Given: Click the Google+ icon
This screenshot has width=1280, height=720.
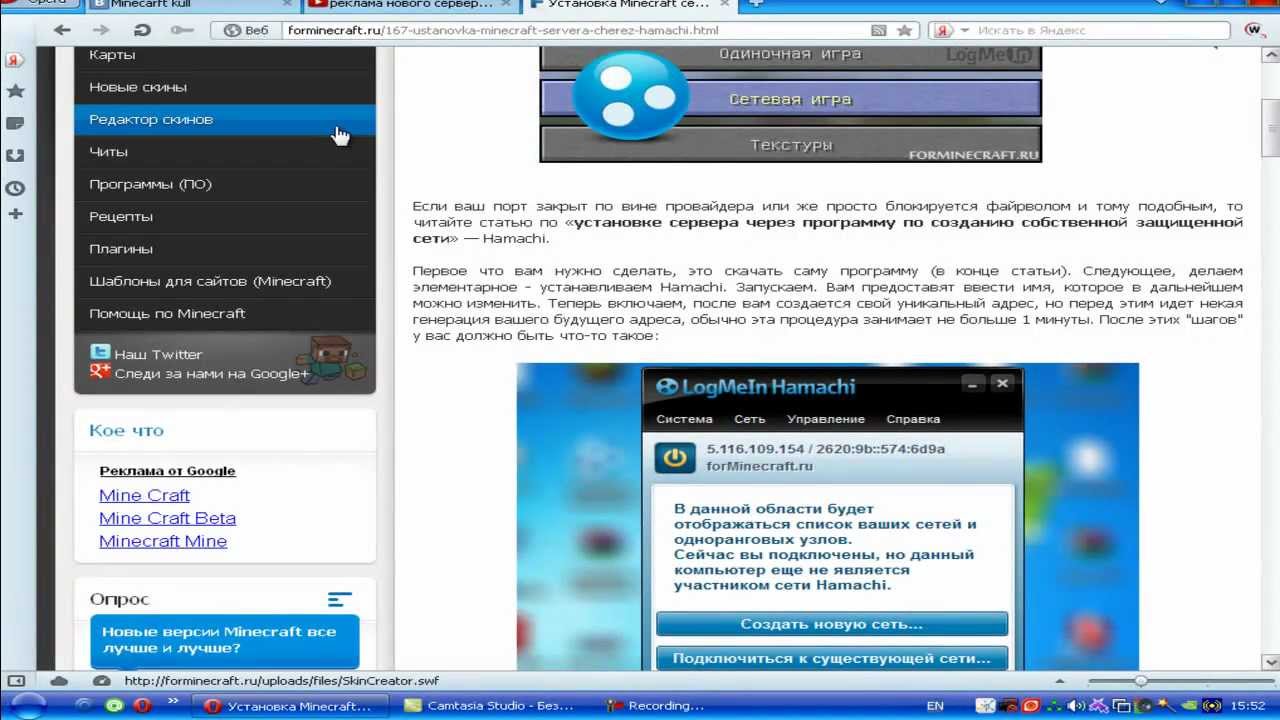Looking at the screenshot, I should 99,371.
